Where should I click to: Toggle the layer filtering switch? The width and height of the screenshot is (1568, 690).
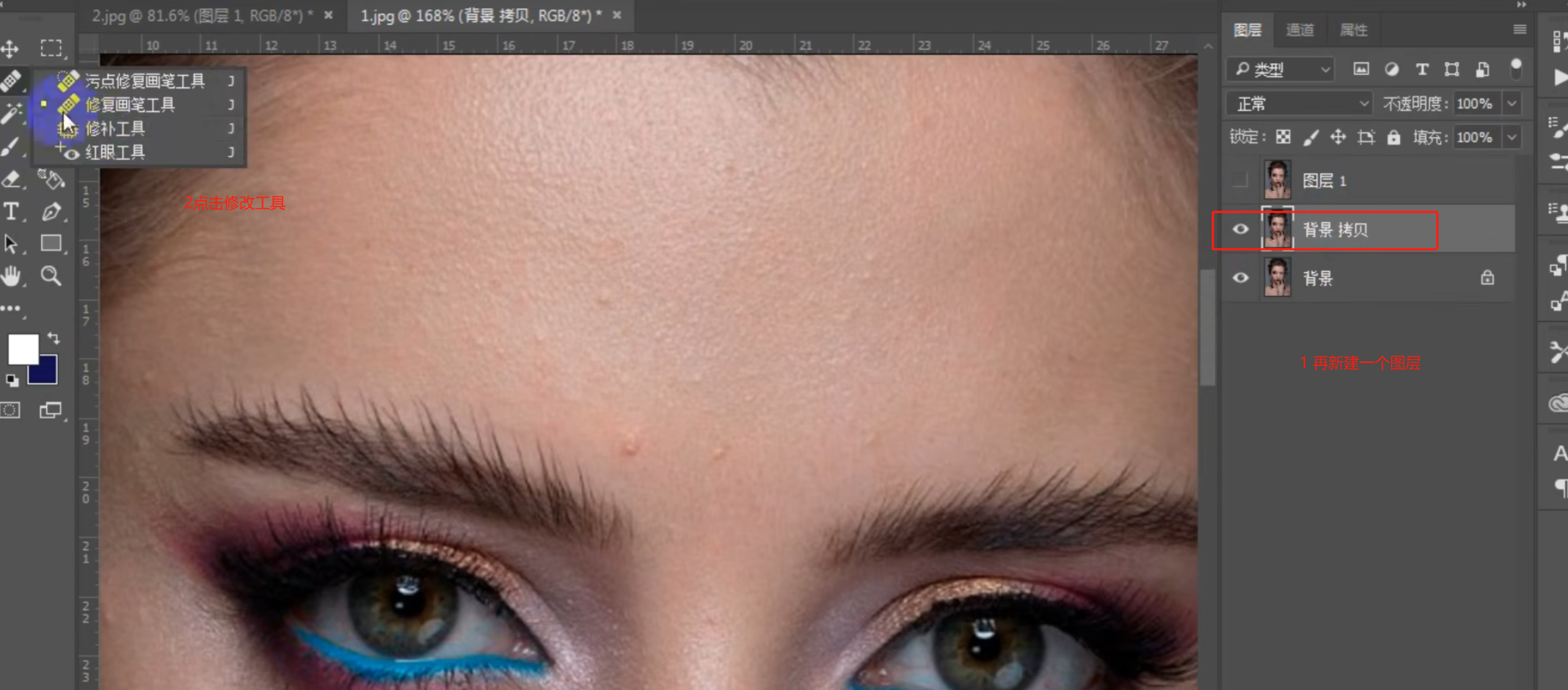1516,69
